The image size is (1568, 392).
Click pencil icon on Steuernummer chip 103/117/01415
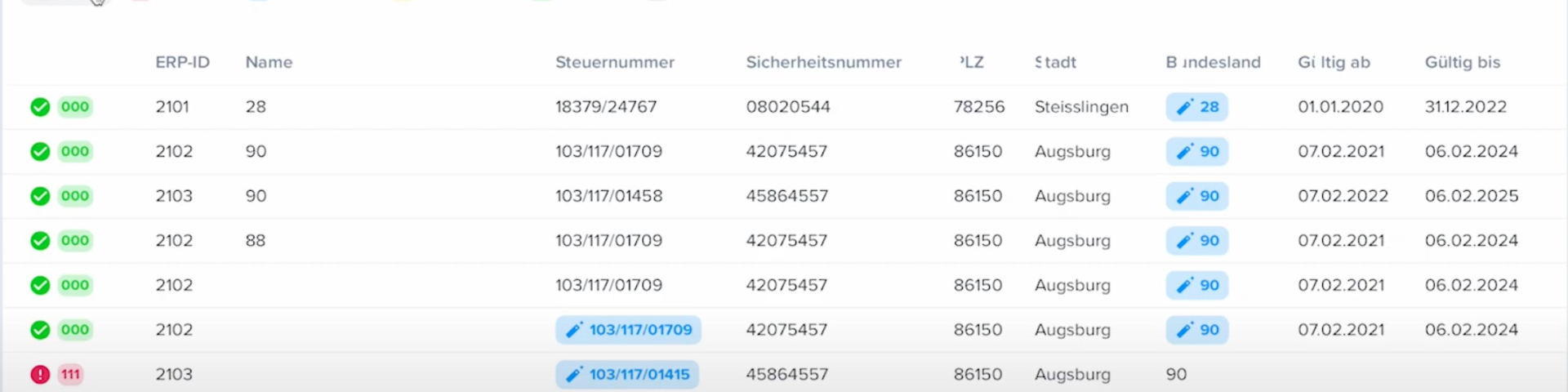tap(574, 375)
